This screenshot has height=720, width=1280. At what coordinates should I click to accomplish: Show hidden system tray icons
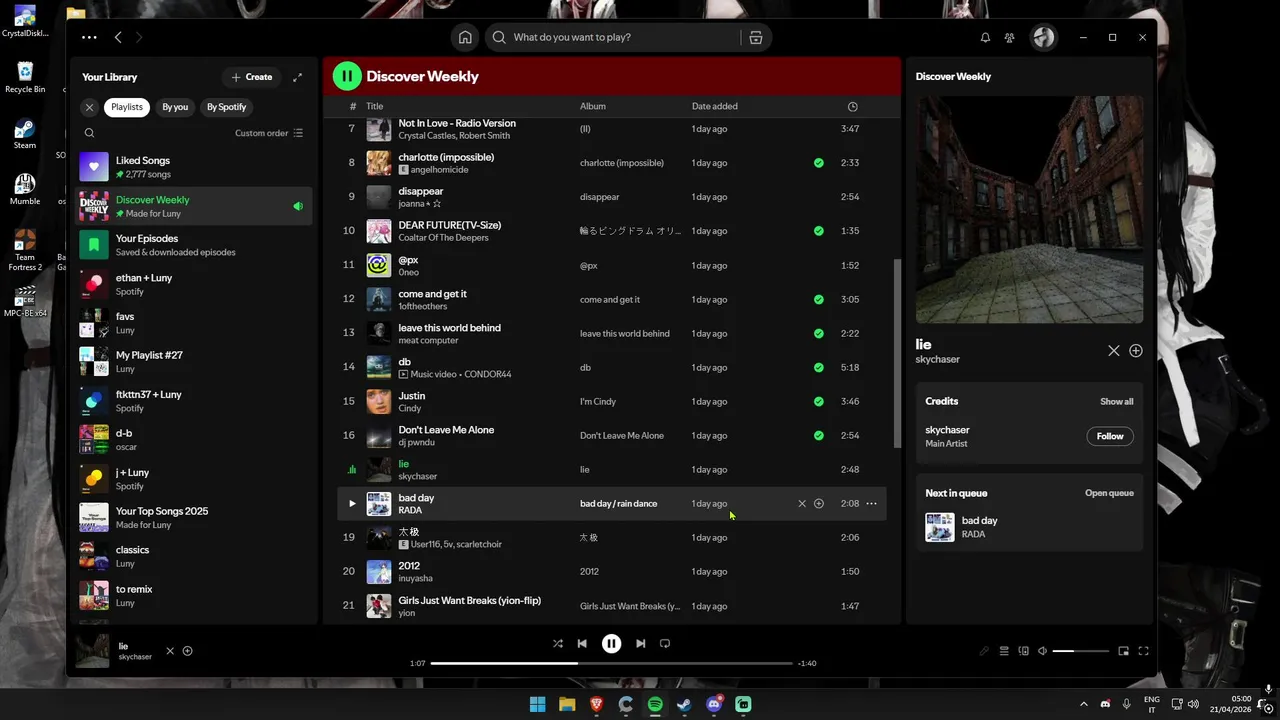(x=1083, y=704)
